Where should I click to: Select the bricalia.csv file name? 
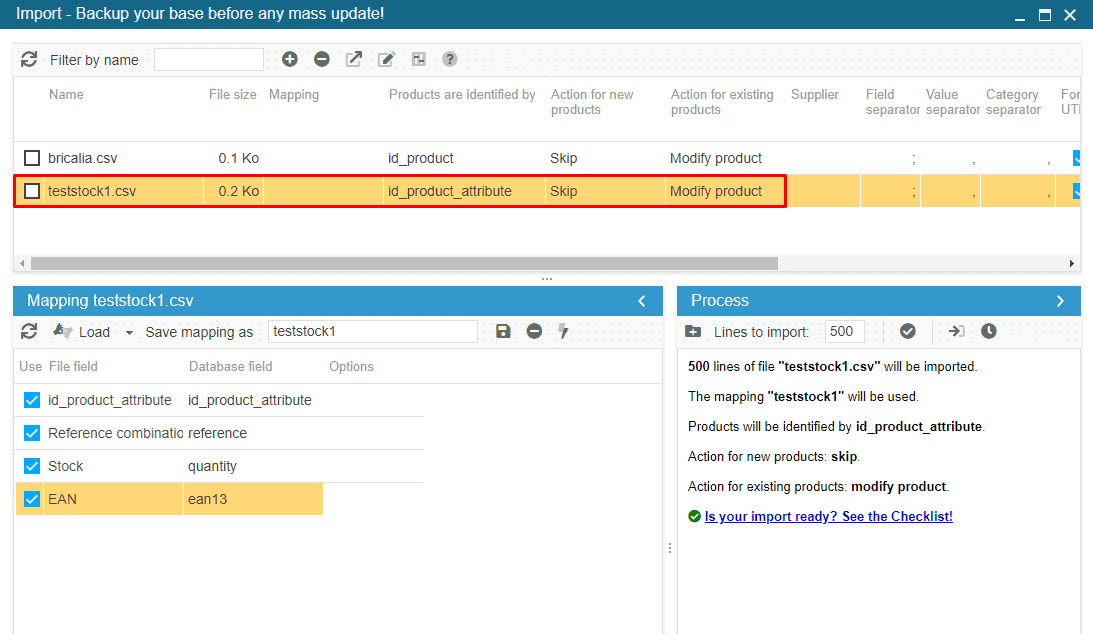click(x=82, y=158)
